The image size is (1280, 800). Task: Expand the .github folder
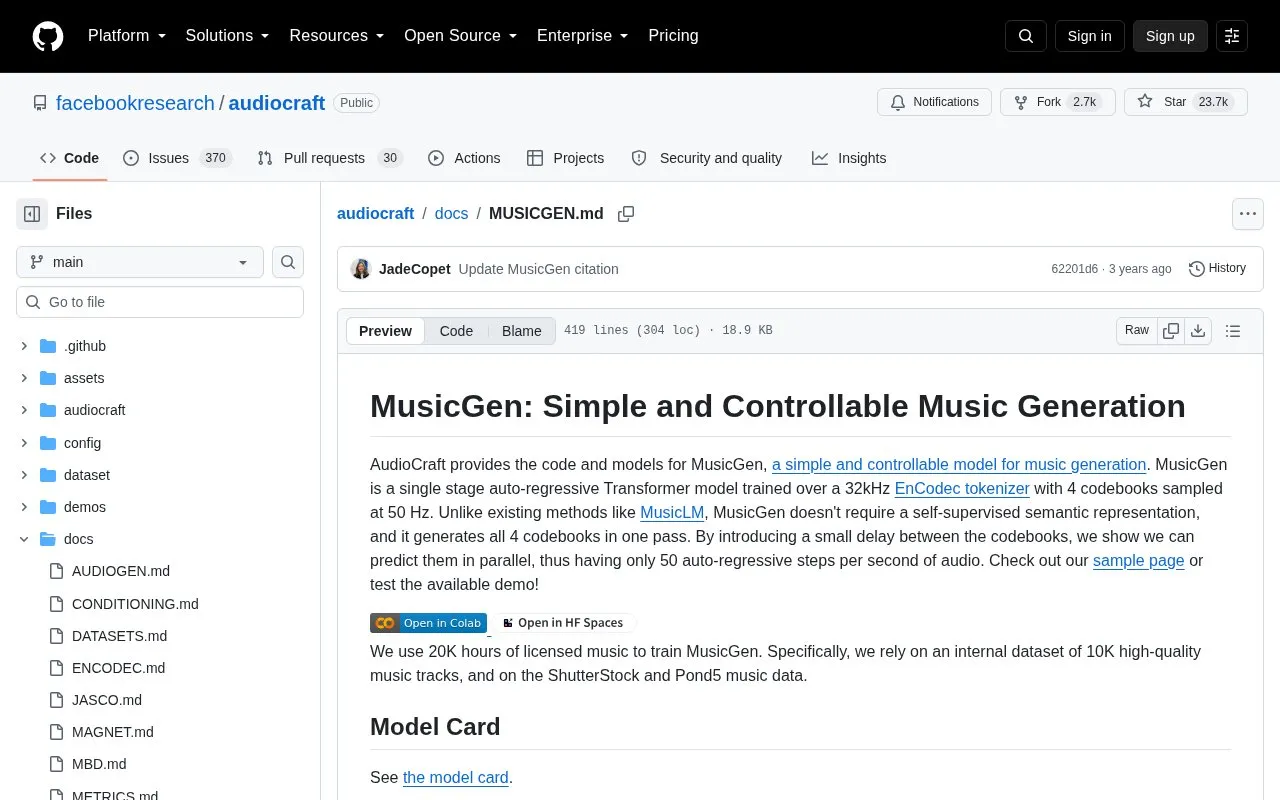pyautogui.click(x=24, y=346)
